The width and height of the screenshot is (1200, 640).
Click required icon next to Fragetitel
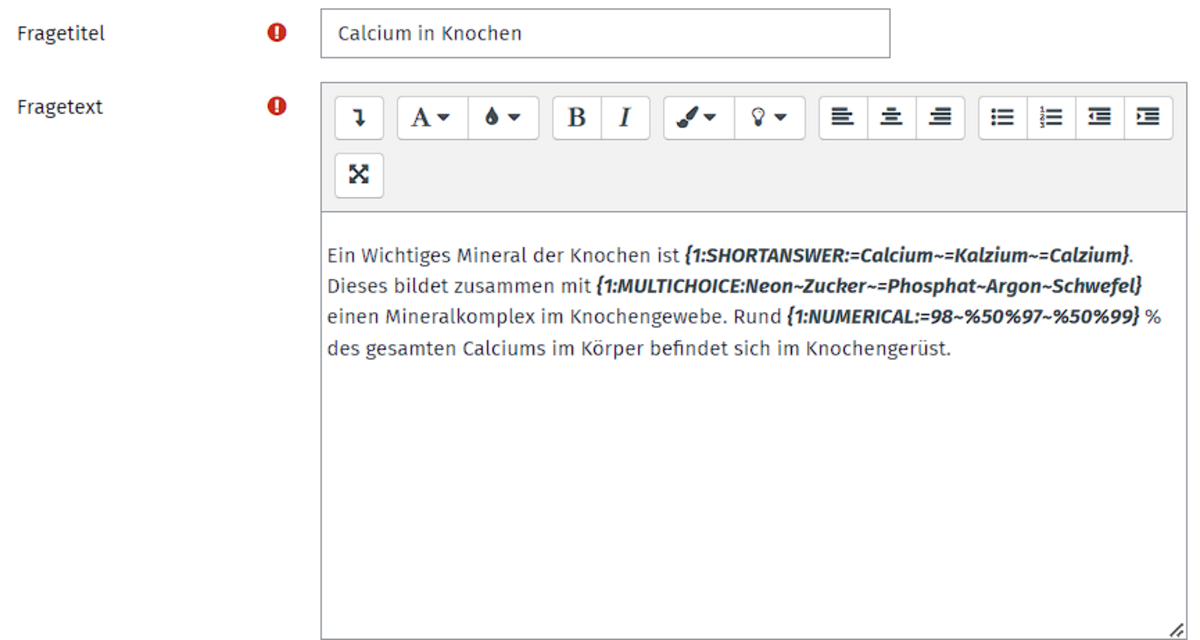click(x=277, y=33)
